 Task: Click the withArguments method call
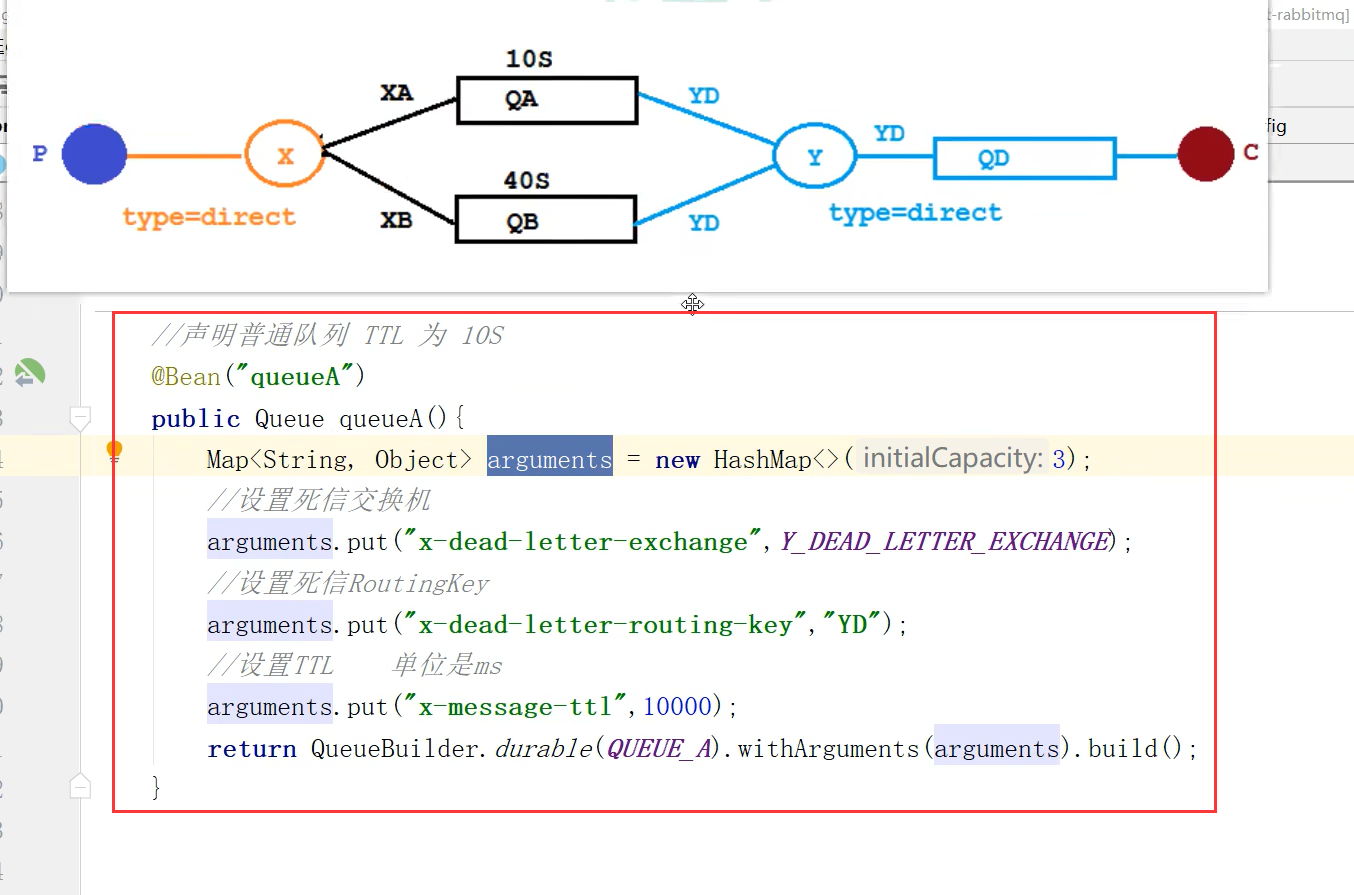point(828,749)
